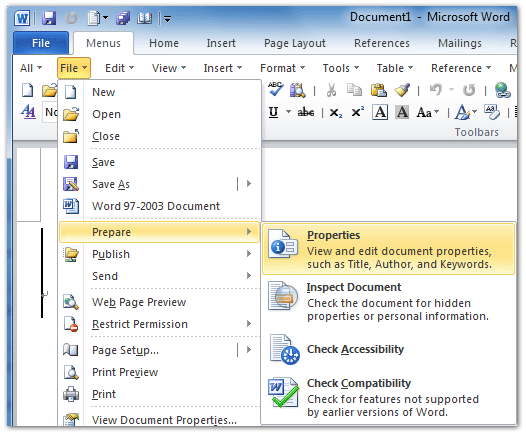The width and height of the screenshot is (526, 434).
Task: Choose Open from the File menu
Action: [x=160, y=114]
